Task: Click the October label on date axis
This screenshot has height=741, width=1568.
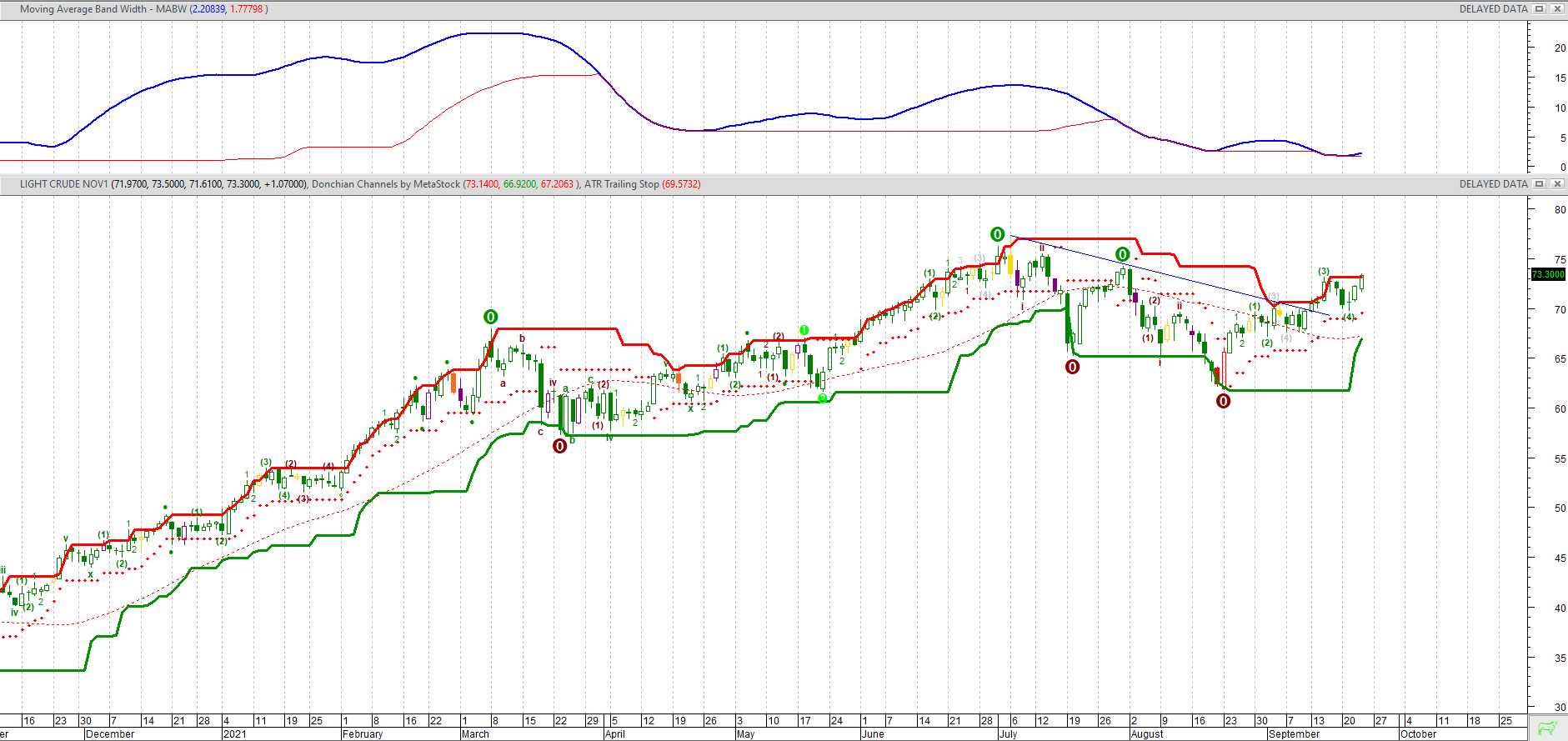Action: [x=1418, y=734]
